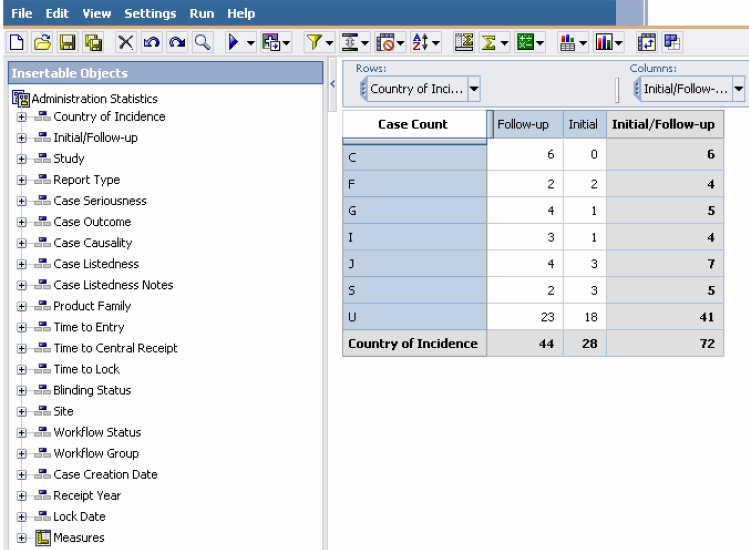Collapse the Insertable Objects pane arrow

(332, 84)
